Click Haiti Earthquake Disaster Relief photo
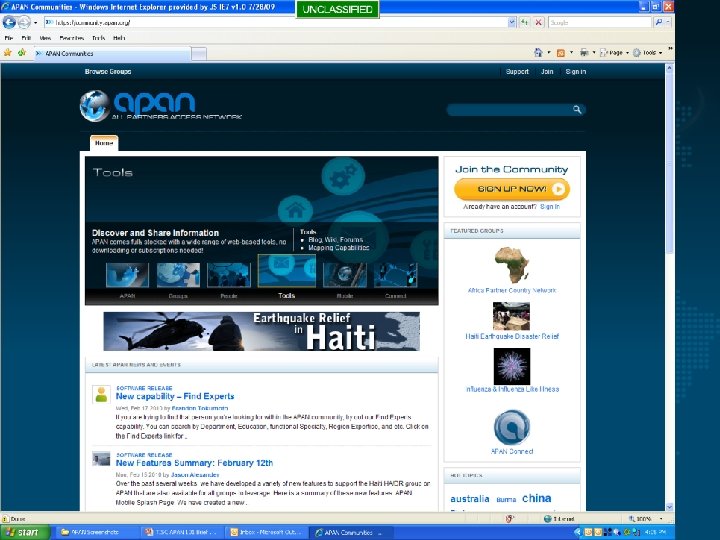The height and width of the screenshot is (540, 720). 512,316
